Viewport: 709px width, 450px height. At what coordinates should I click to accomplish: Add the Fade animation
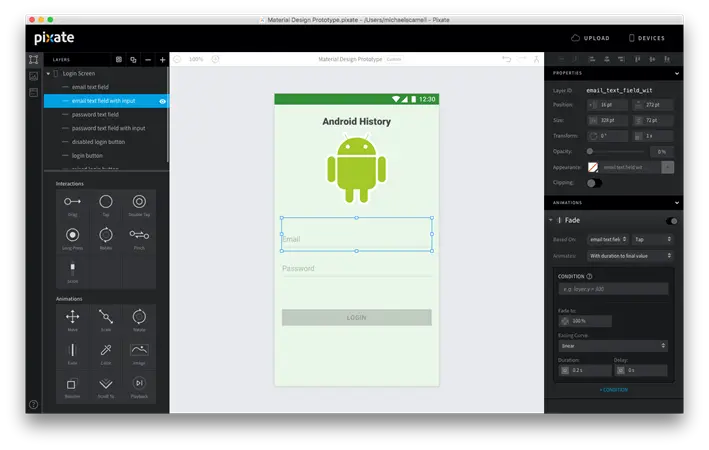click(72, 354)
